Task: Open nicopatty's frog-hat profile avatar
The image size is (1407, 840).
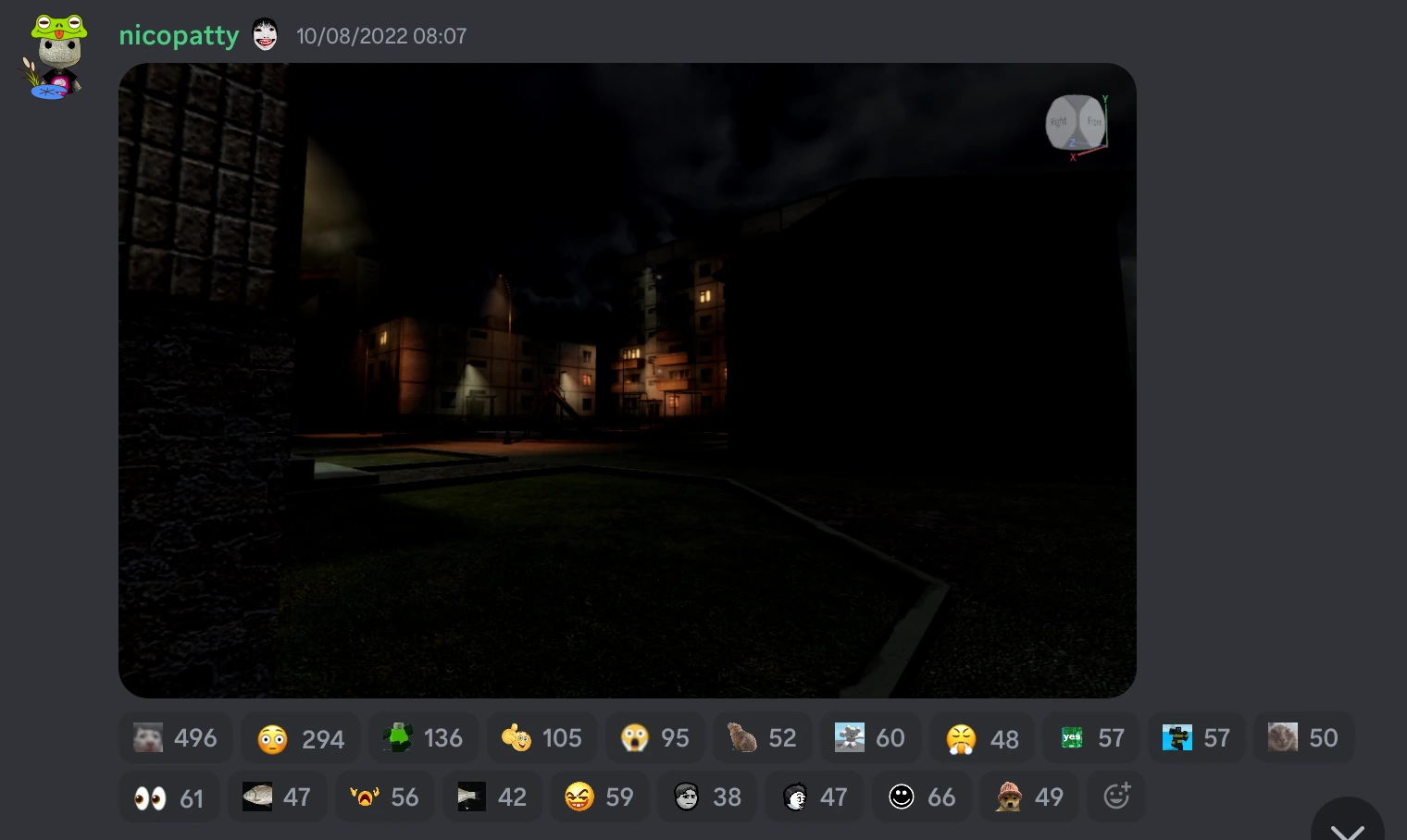Action: (x=55, y=56)
